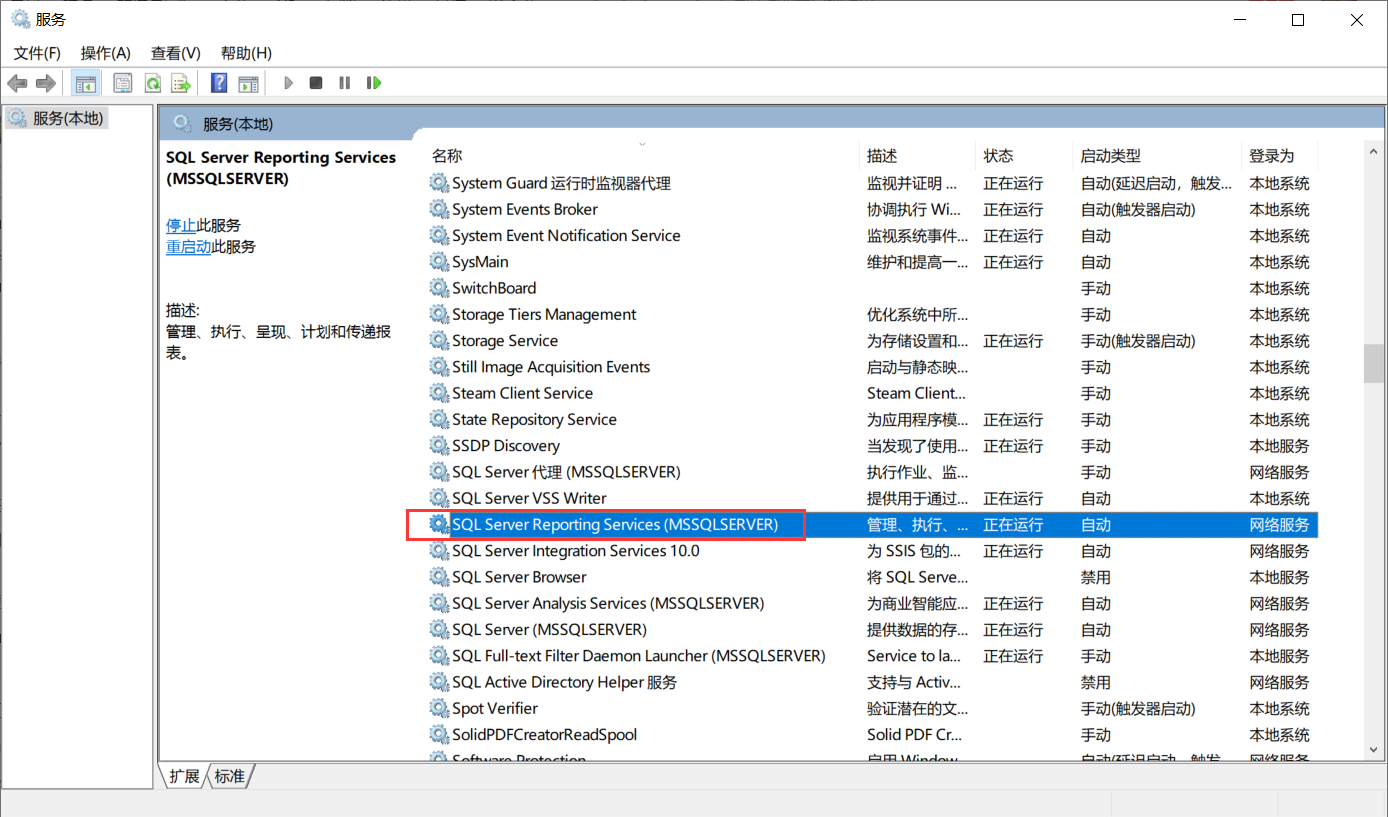Click the gear icon of SQL Server Browser
Viewport: 1388px width, 817px height.
(x=439, y=577)
